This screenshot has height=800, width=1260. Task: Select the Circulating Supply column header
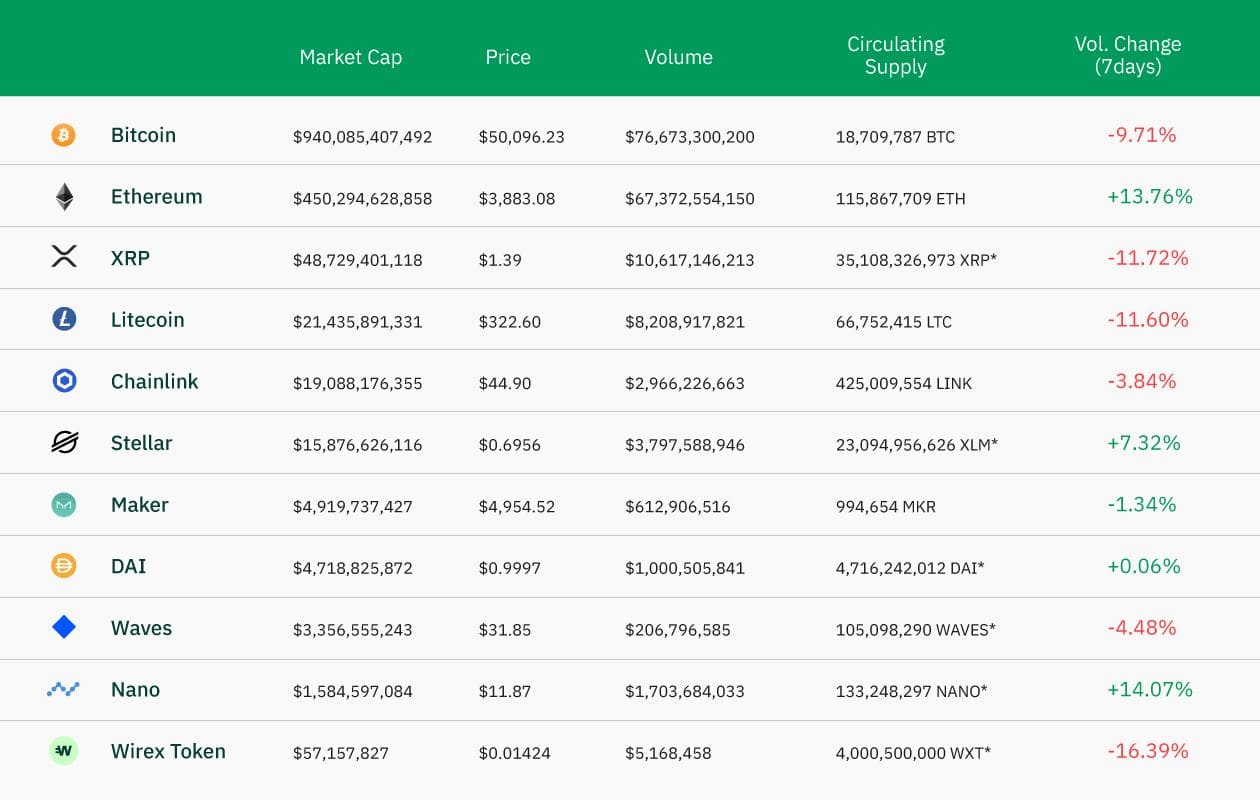(x=896, y=56)
